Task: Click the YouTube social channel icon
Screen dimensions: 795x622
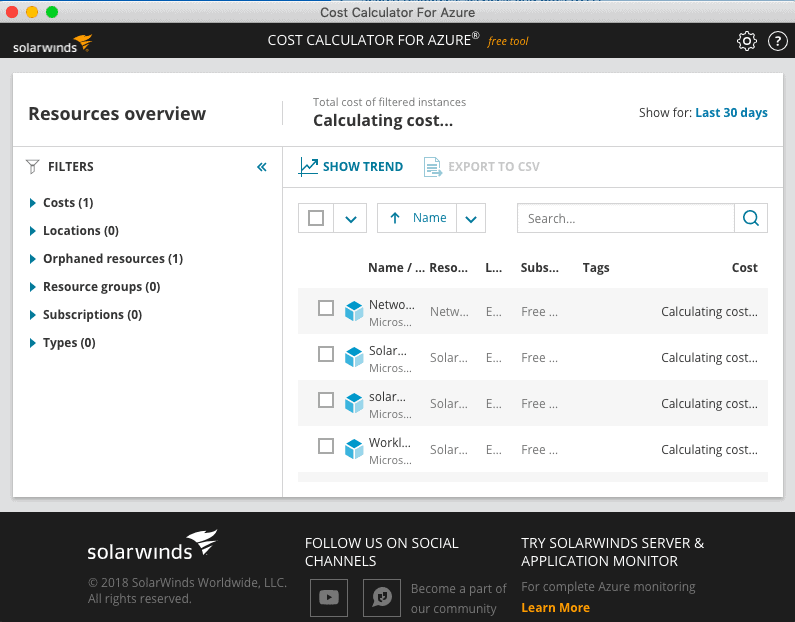Action: [329, 598]
